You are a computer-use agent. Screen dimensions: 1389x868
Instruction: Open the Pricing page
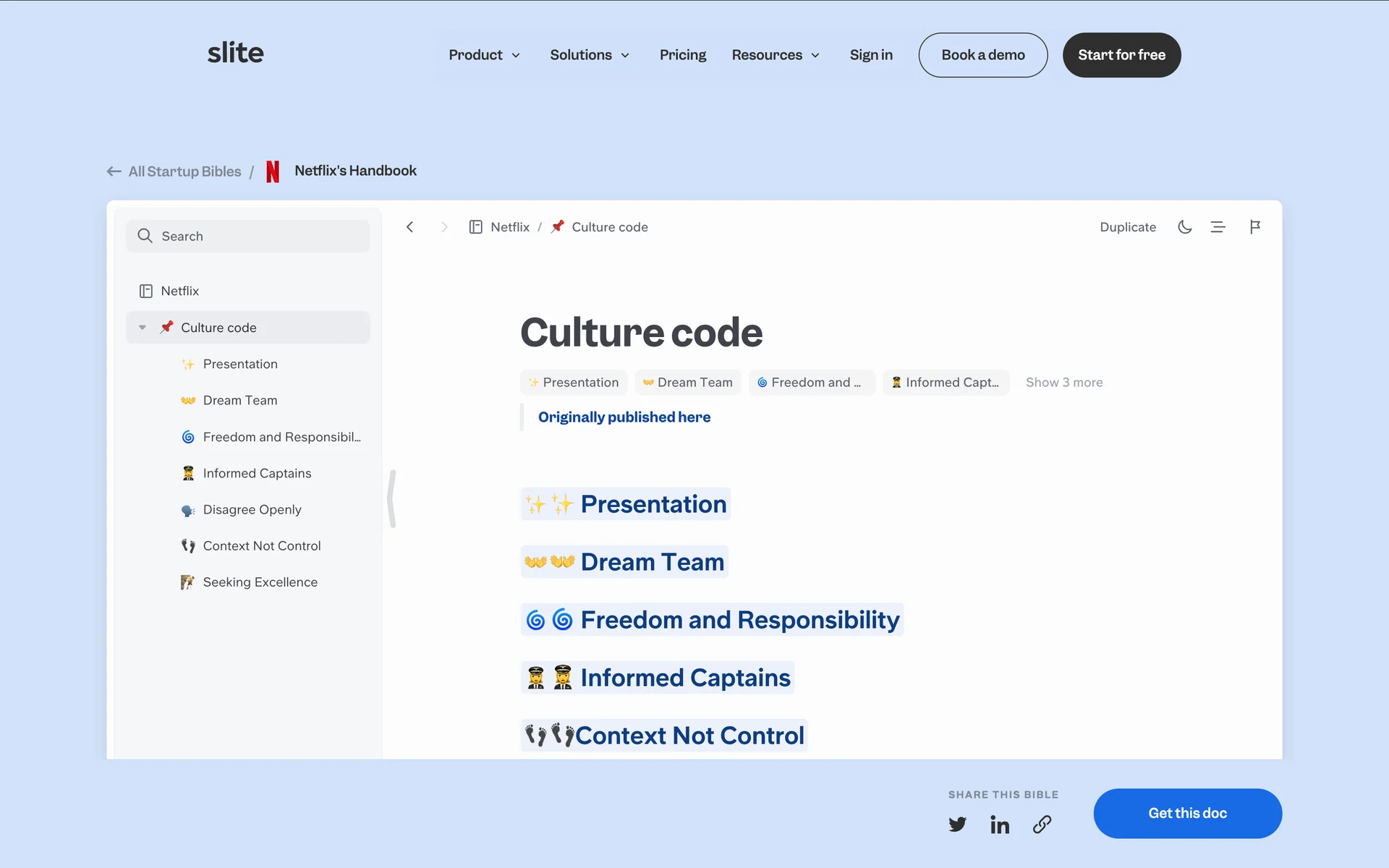[682, 55]
